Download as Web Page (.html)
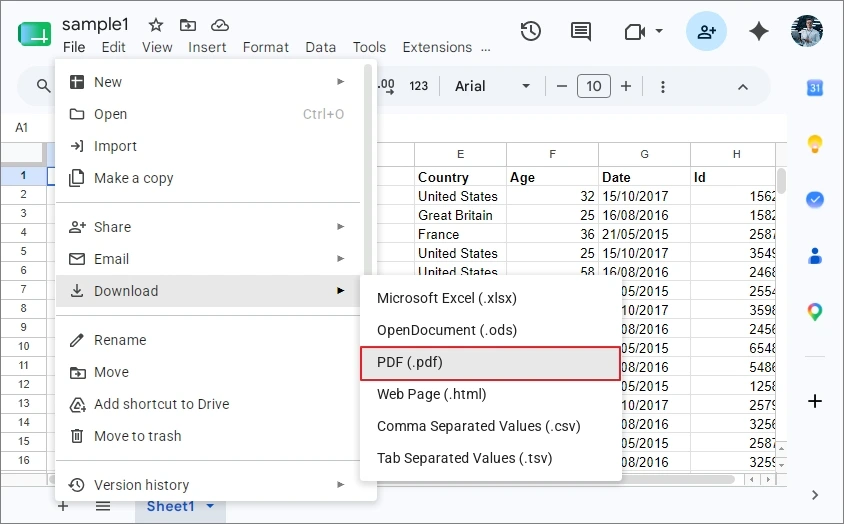844x524 pixels. (x=490, y=394)
